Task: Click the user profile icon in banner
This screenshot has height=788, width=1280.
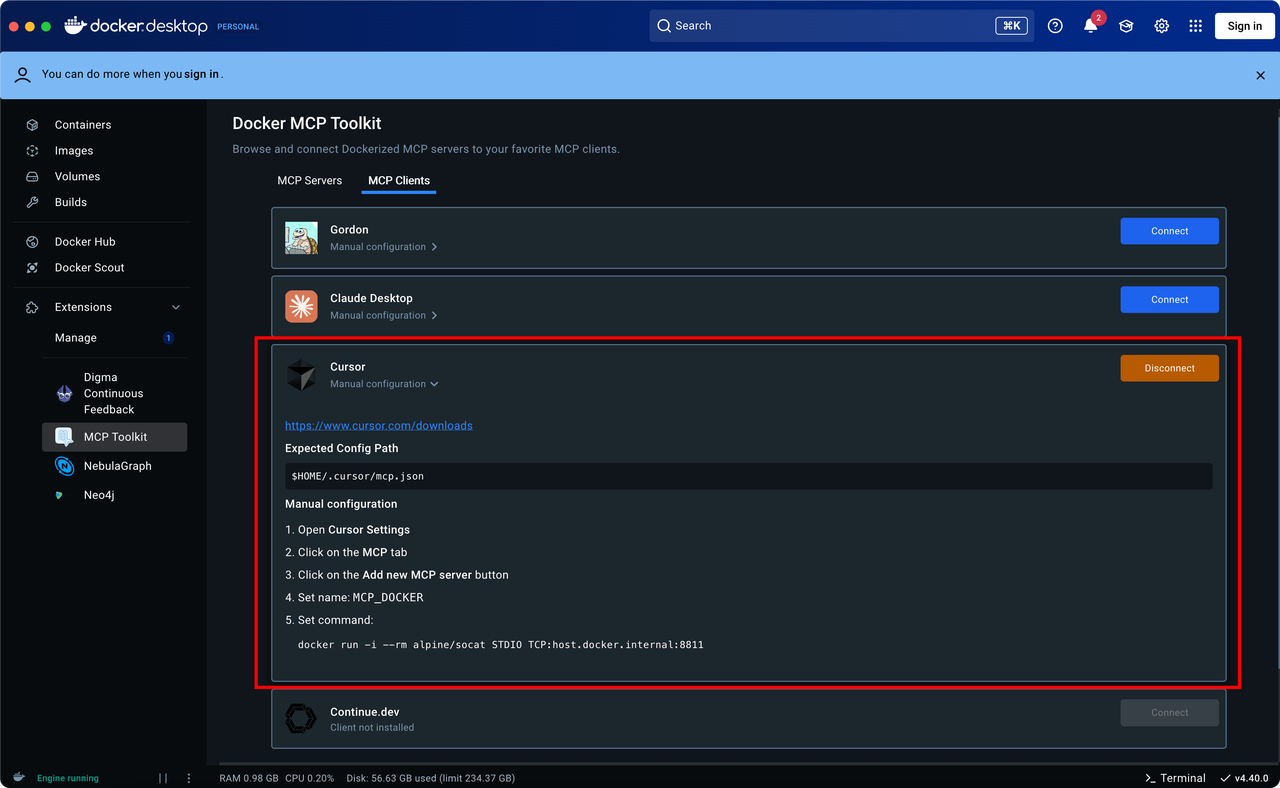Action: pos(23,75)
